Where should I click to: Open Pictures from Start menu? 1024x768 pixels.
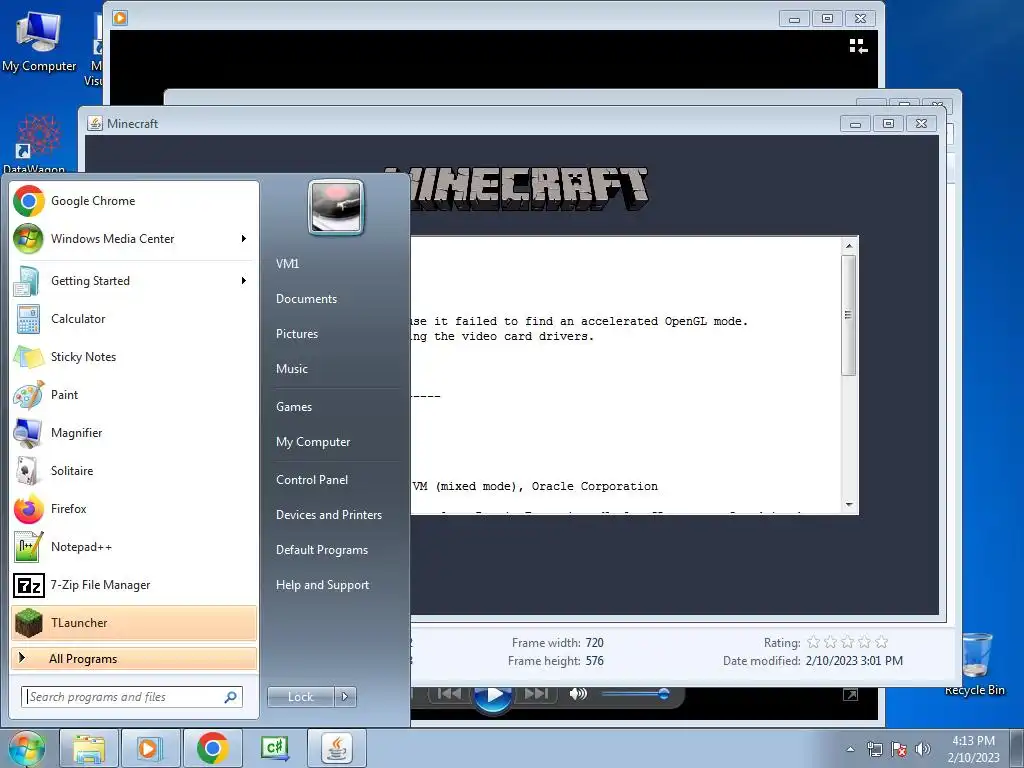click(x=297, y=334)
